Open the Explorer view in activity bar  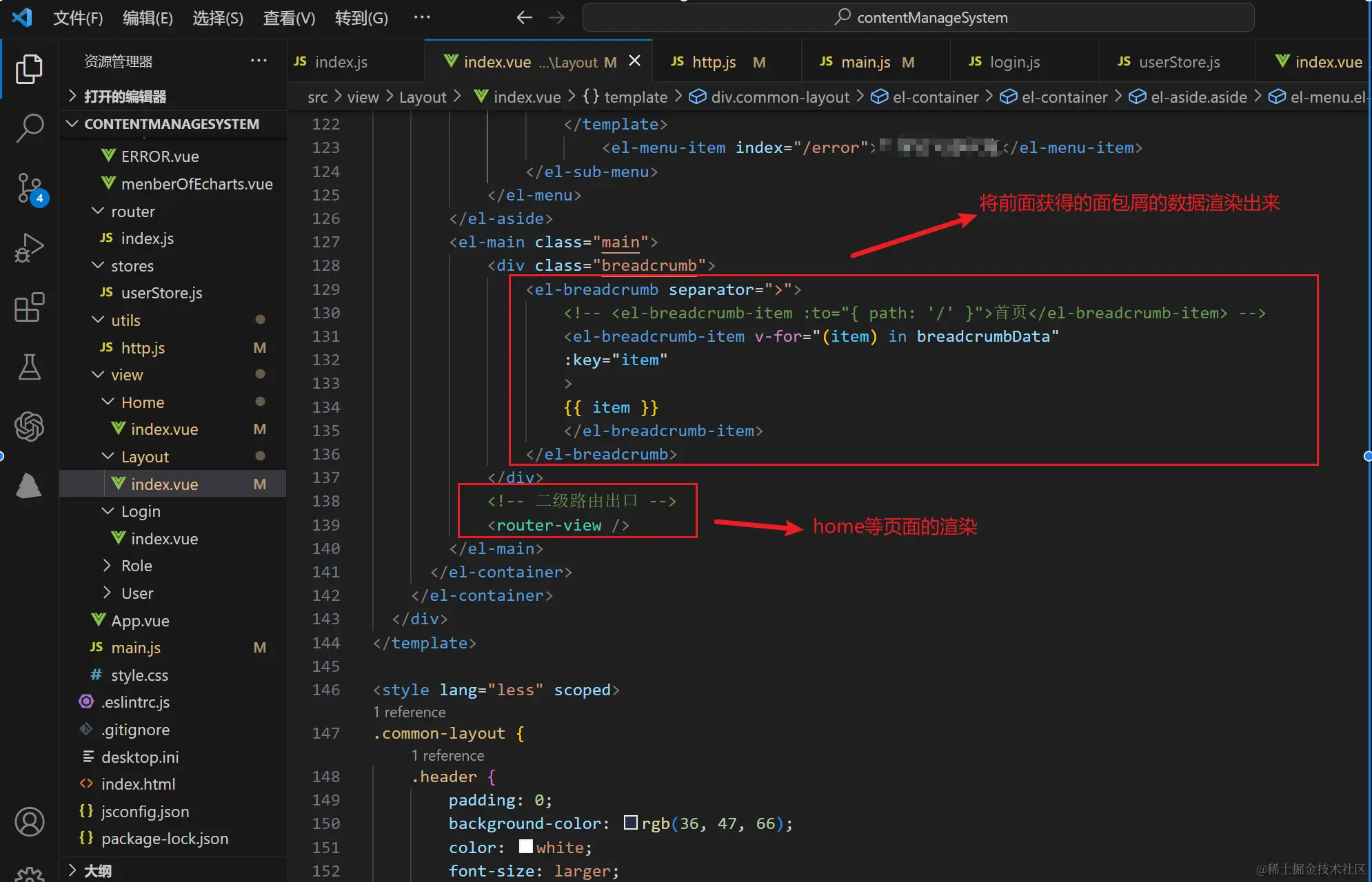click(x=29, y=69)
